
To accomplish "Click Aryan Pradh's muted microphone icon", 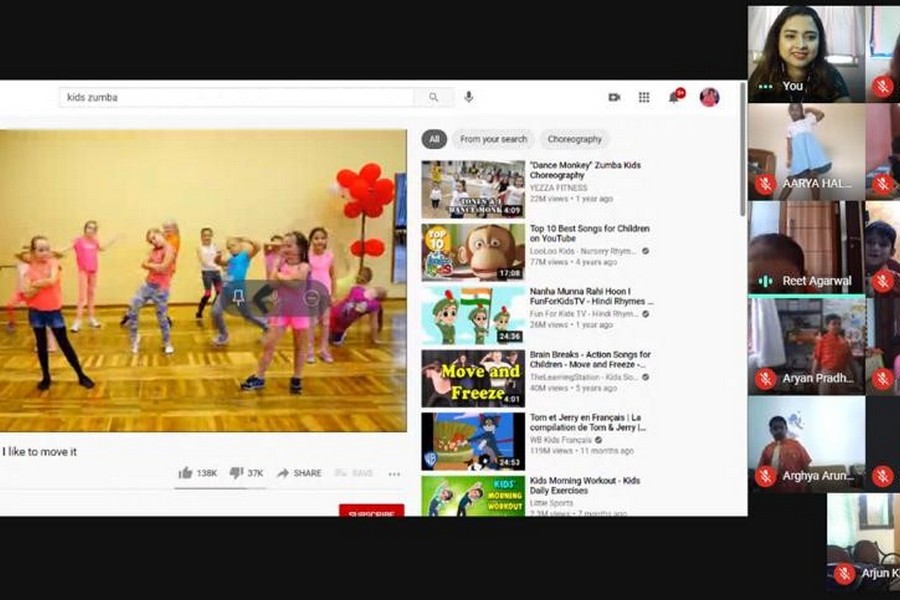I will [765, 379].
